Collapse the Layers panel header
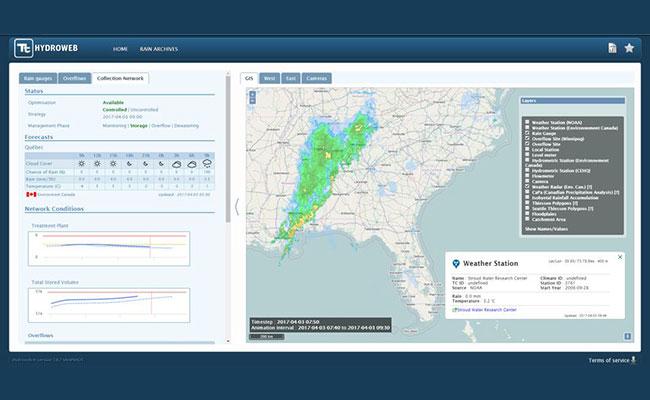Screen dimensions: 650x400 click(572, 101)
